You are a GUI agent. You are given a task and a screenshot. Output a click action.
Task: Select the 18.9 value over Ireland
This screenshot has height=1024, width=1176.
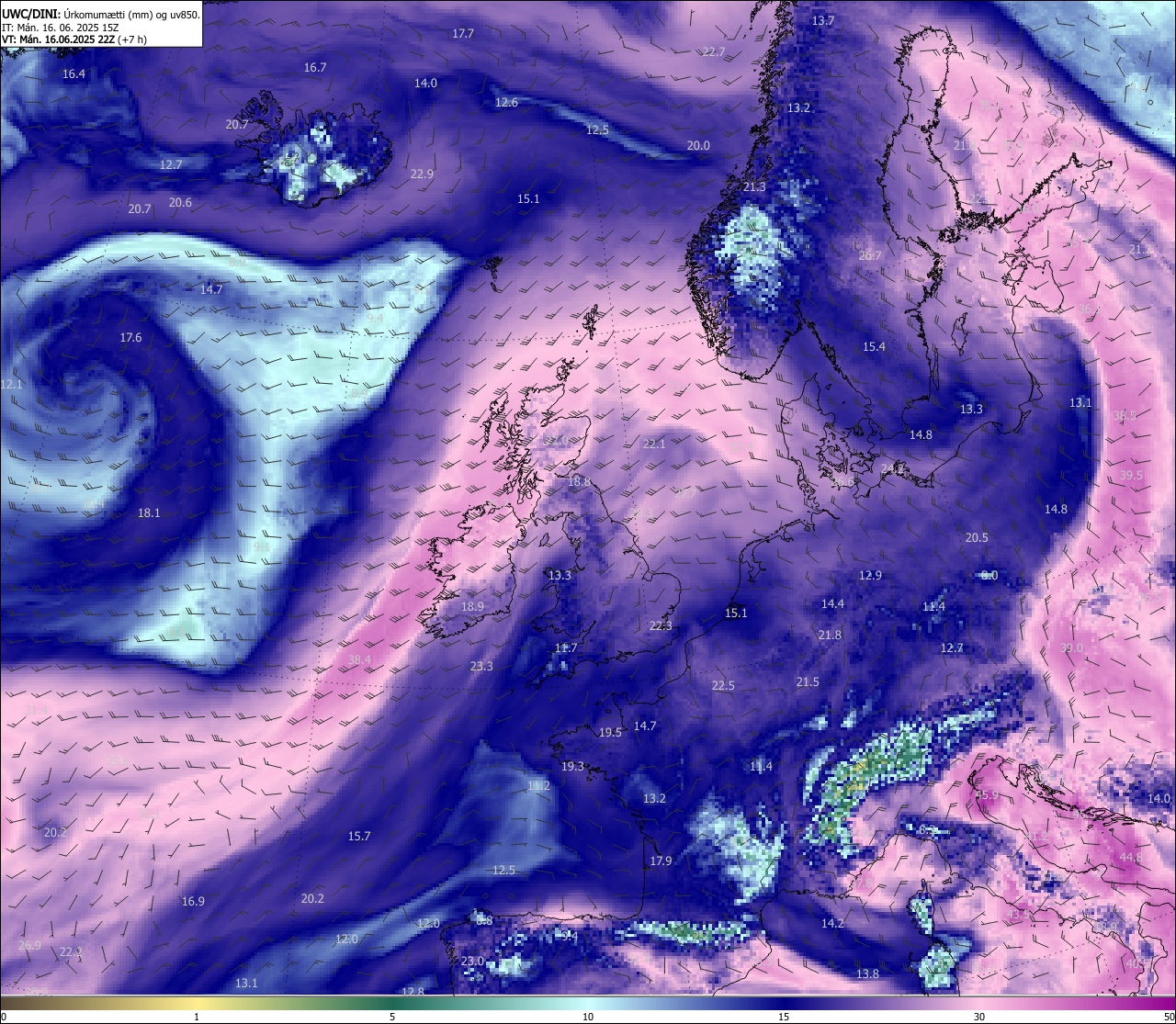tap(472, 606)
